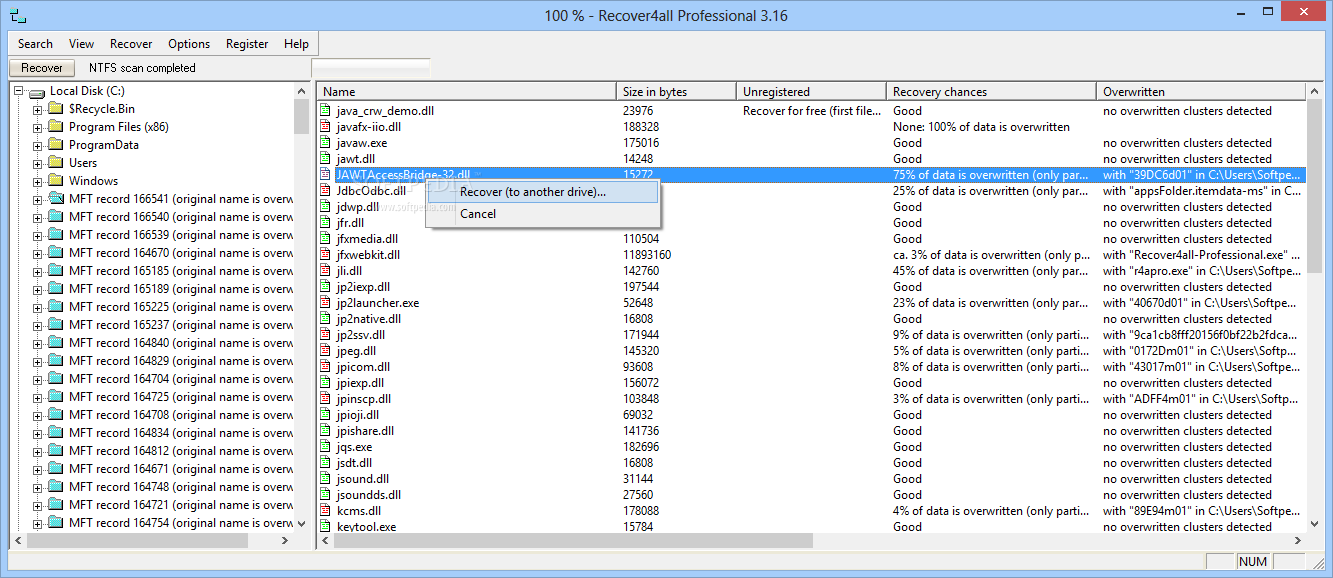The image size is (1333, 578).
Task: Click the file list scroll-down arrow
Action: (x=1315, y=524)
